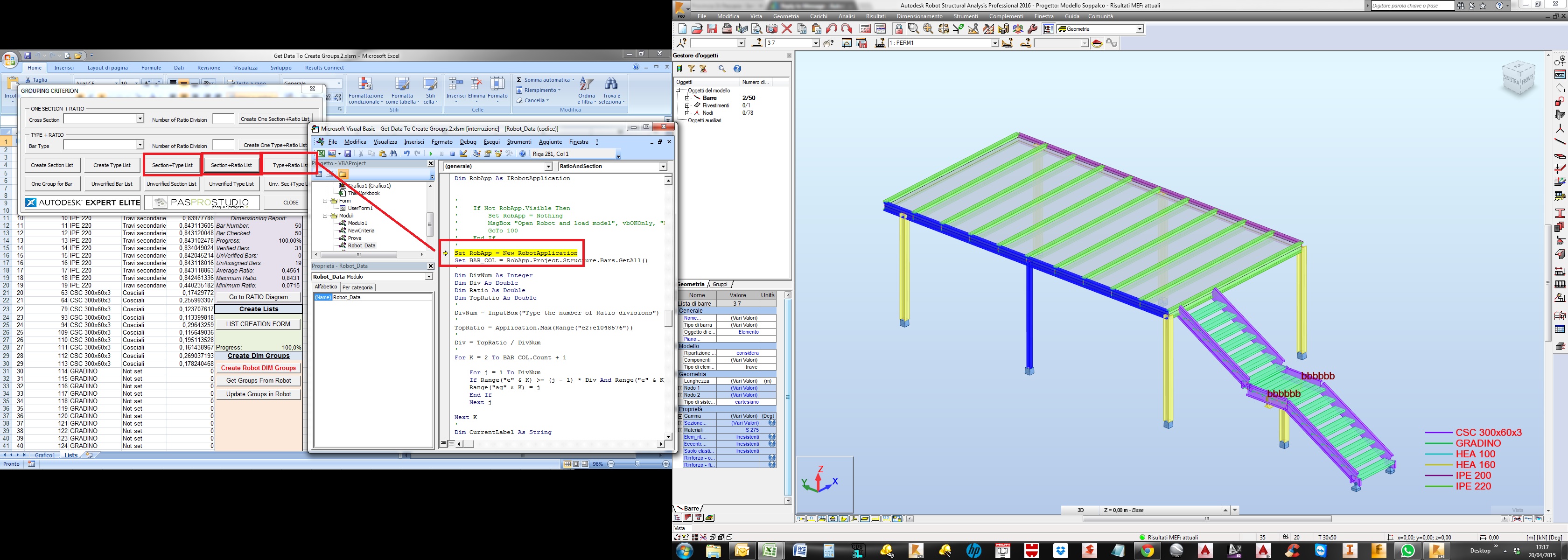Select Robot_Data module in VBA project tree
The height and width of the screenshot is (560, 1568).
coord(362,245)
